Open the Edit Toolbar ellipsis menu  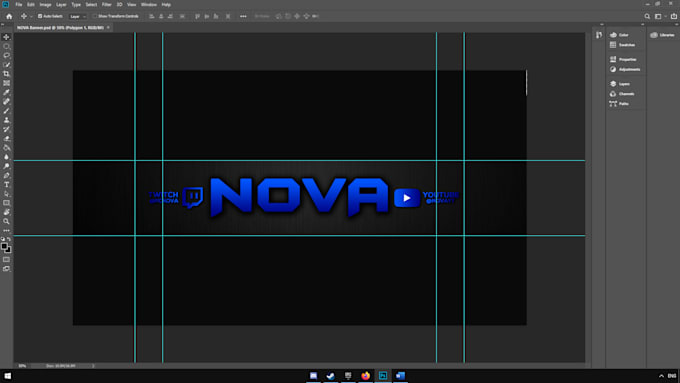[x=6, y=230]
